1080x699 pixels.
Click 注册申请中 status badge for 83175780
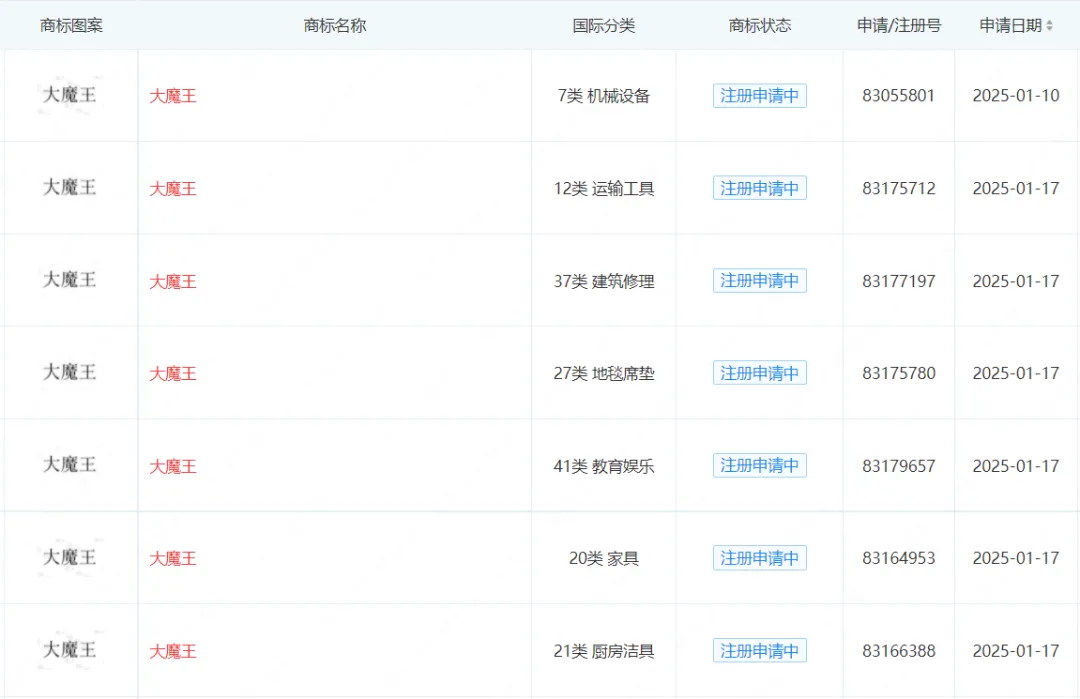tap(760, 373)
